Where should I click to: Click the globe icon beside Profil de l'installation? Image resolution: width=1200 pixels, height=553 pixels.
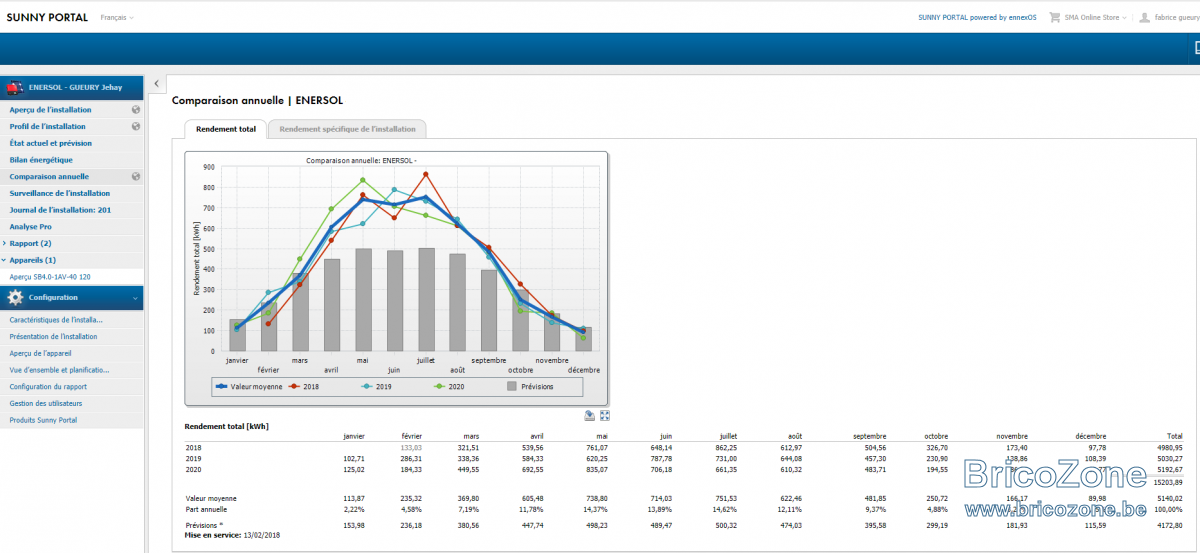136,127
